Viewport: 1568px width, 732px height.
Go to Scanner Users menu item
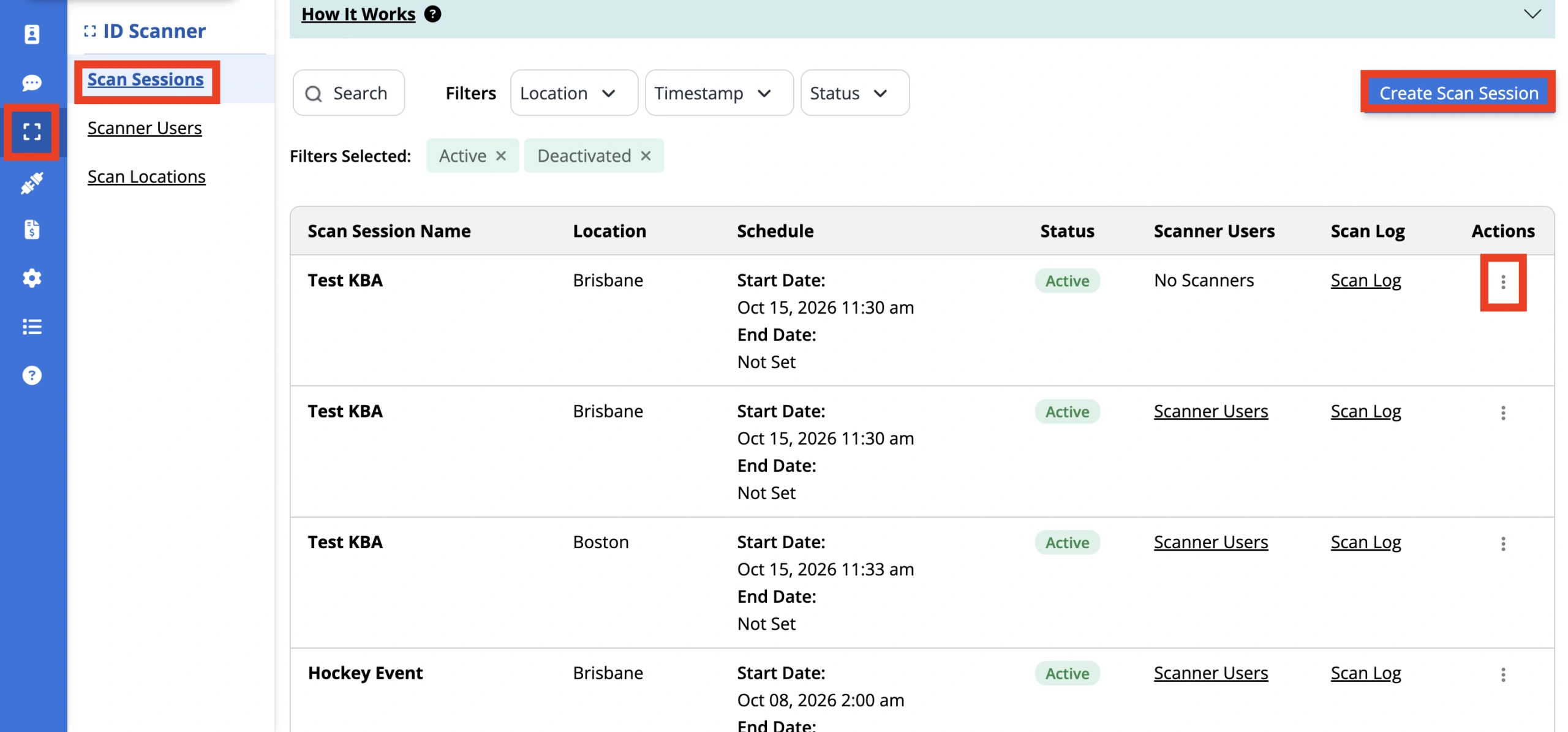pos(145,128)
